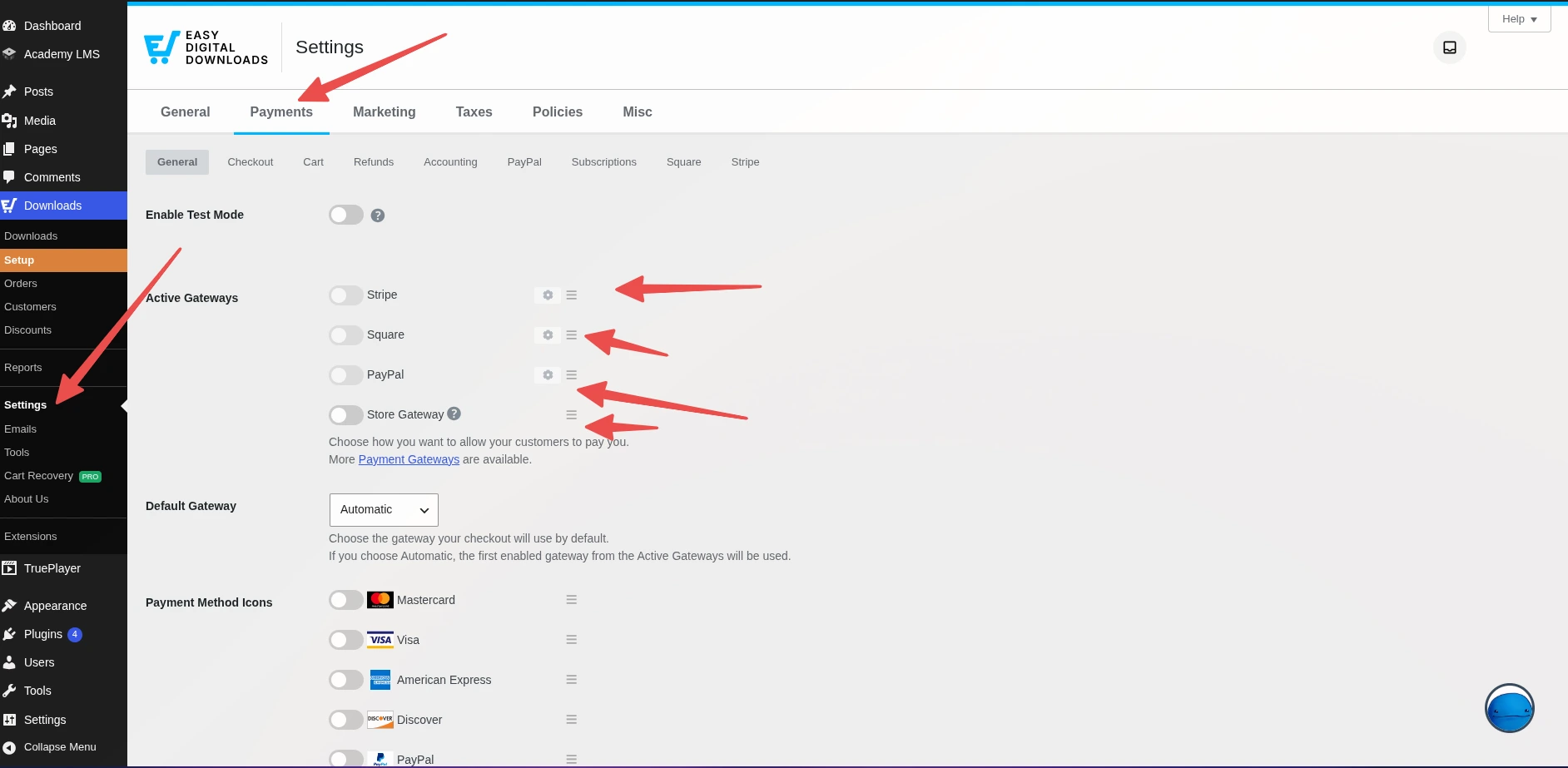The image size is (1568, 768).
Task: Switch to the Policies tab
Action: pos(558,112)
